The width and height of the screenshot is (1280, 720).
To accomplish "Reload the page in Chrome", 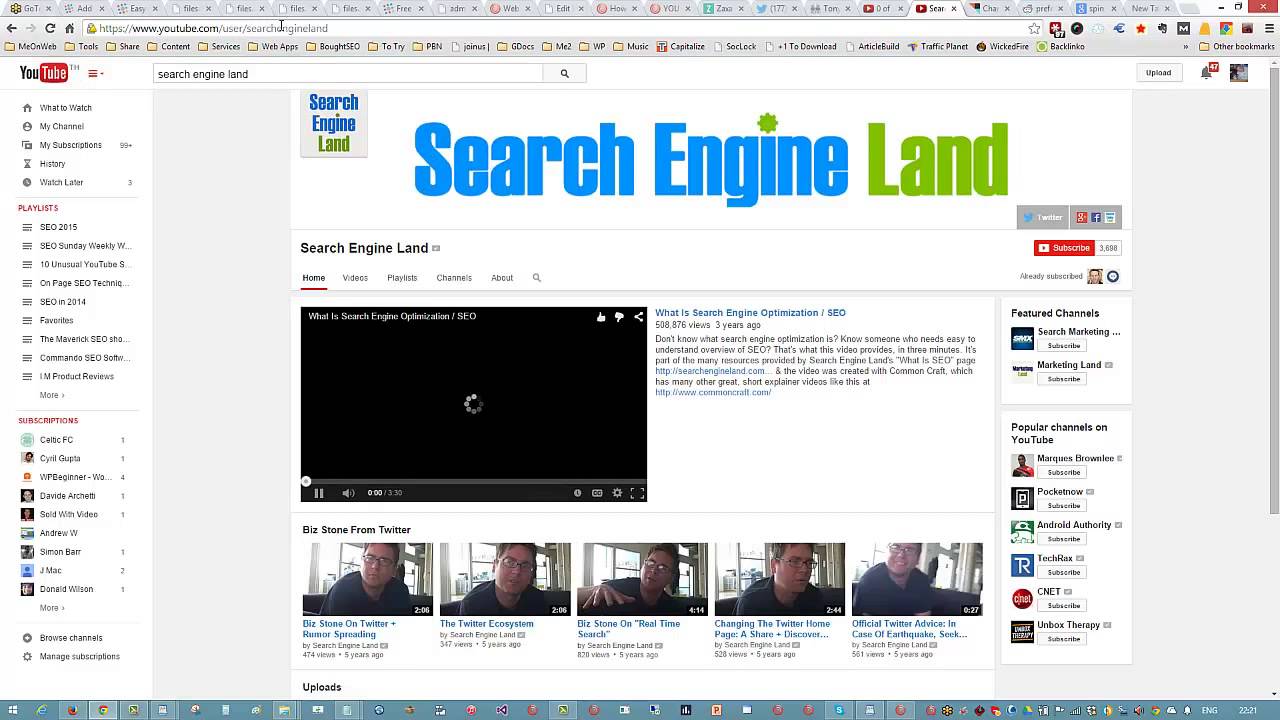I will tap(50, 28).
